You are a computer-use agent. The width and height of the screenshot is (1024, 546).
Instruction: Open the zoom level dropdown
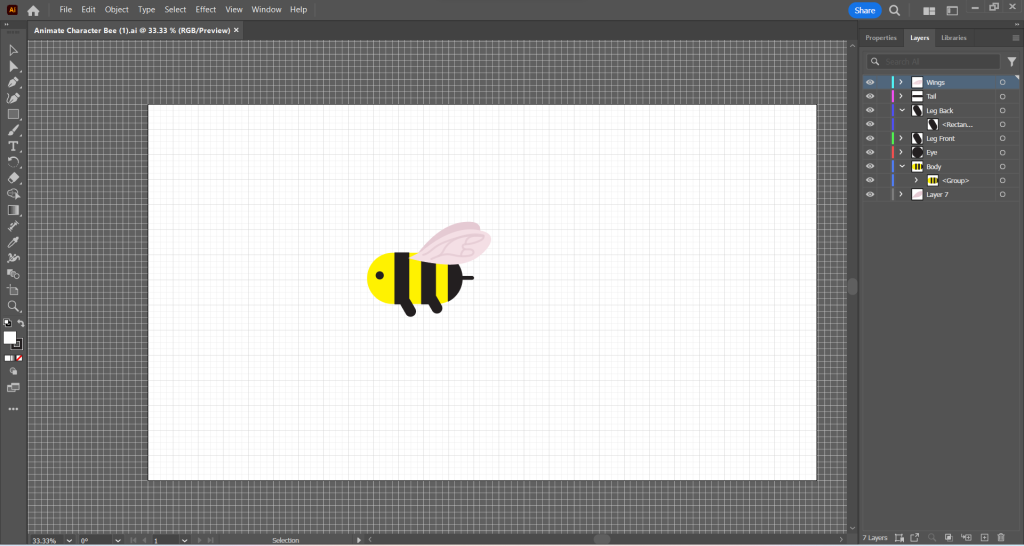click(x=69, y=540)
